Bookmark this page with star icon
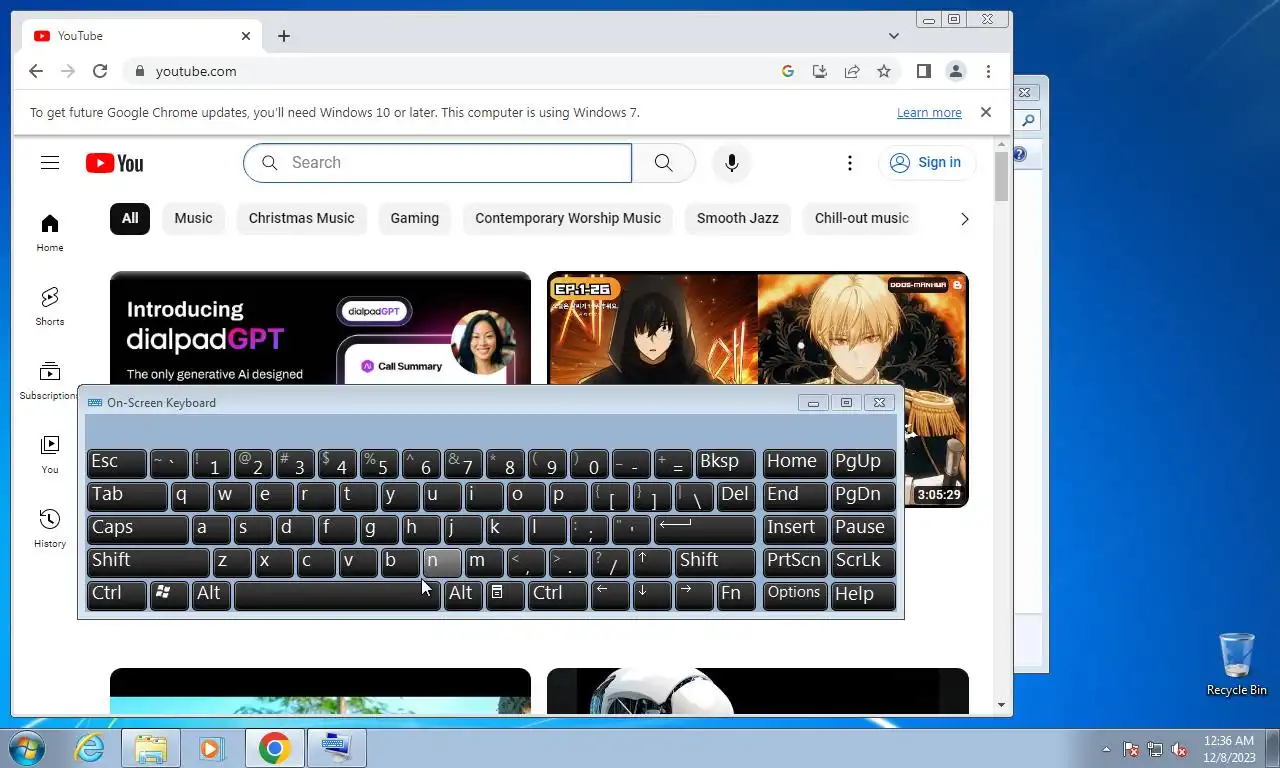This screenshot has width=1280, height=768. [x=884, y=71]
